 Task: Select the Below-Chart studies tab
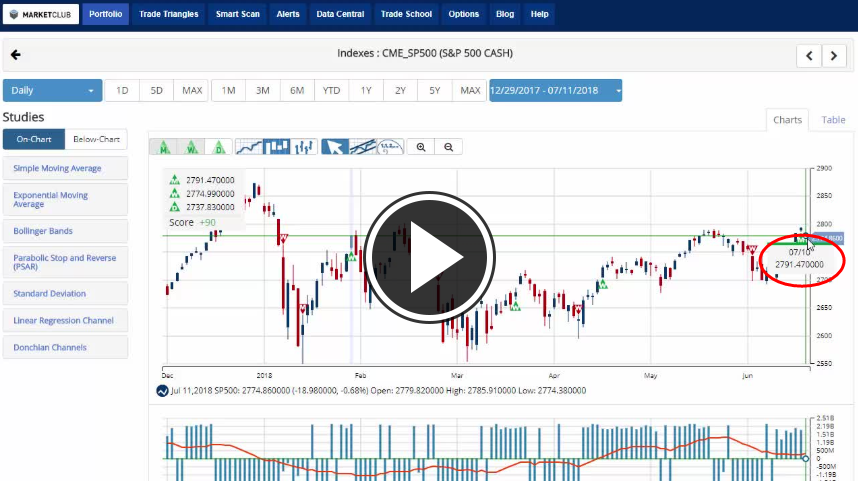pos(97,140)
